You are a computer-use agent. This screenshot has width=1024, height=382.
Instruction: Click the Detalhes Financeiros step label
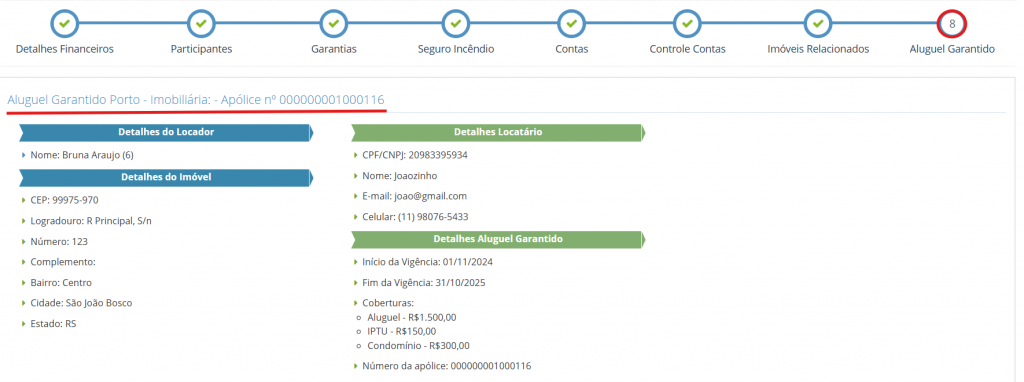(65, 50)
